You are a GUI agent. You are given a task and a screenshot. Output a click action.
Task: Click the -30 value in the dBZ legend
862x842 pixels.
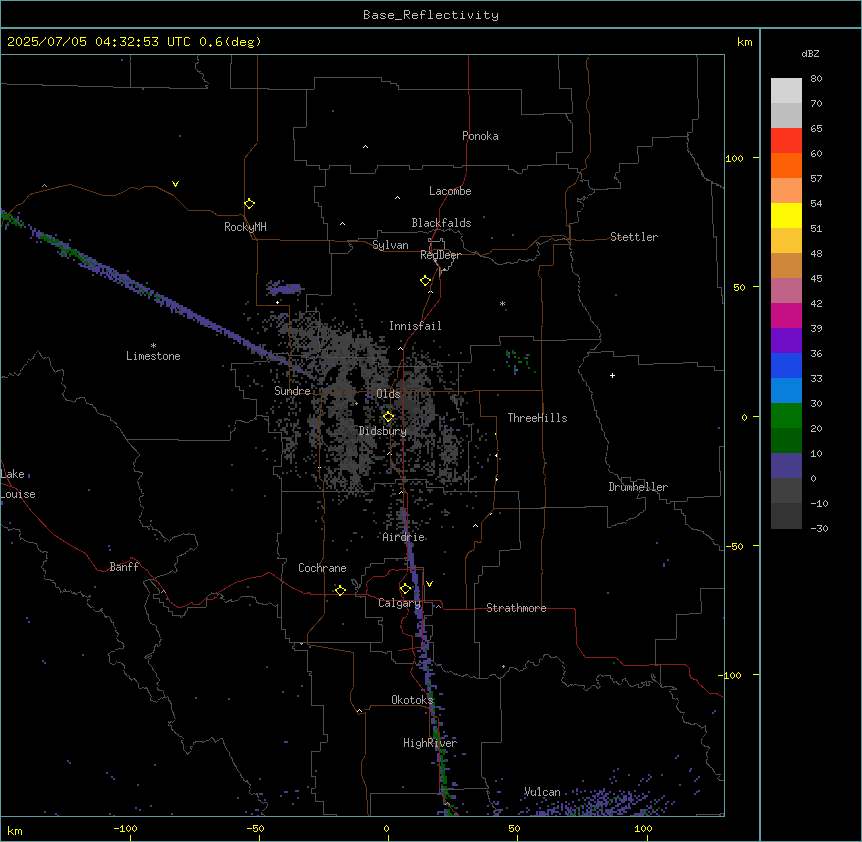[x=819, y=528]
